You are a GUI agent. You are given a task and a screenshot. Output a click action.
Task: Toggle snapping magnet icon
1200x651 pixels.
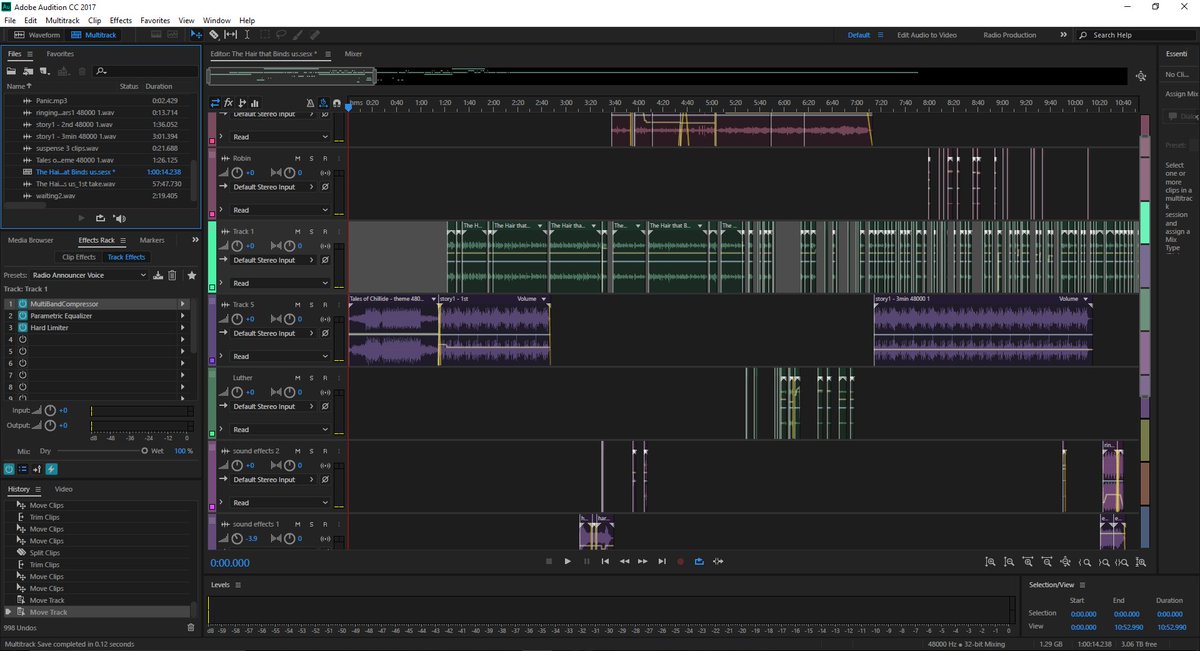[336, 103]
